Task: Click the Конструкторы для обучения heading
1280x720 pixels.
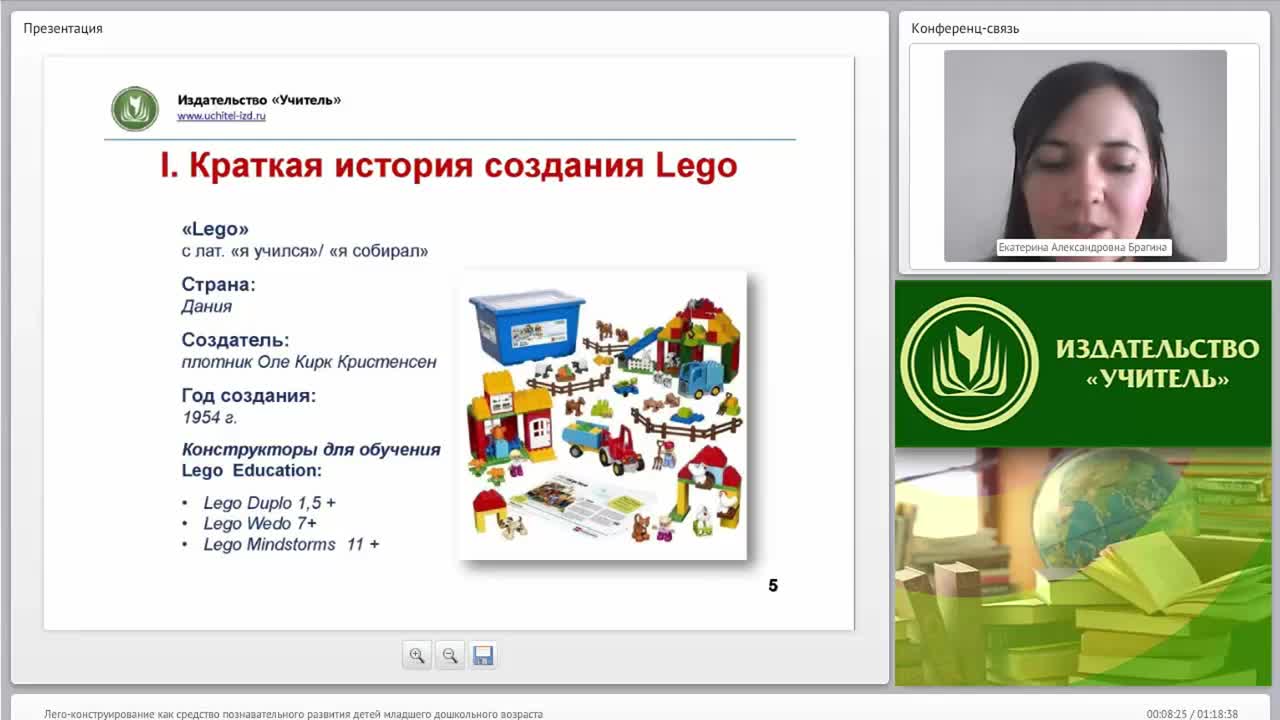Action: point(311,449)
